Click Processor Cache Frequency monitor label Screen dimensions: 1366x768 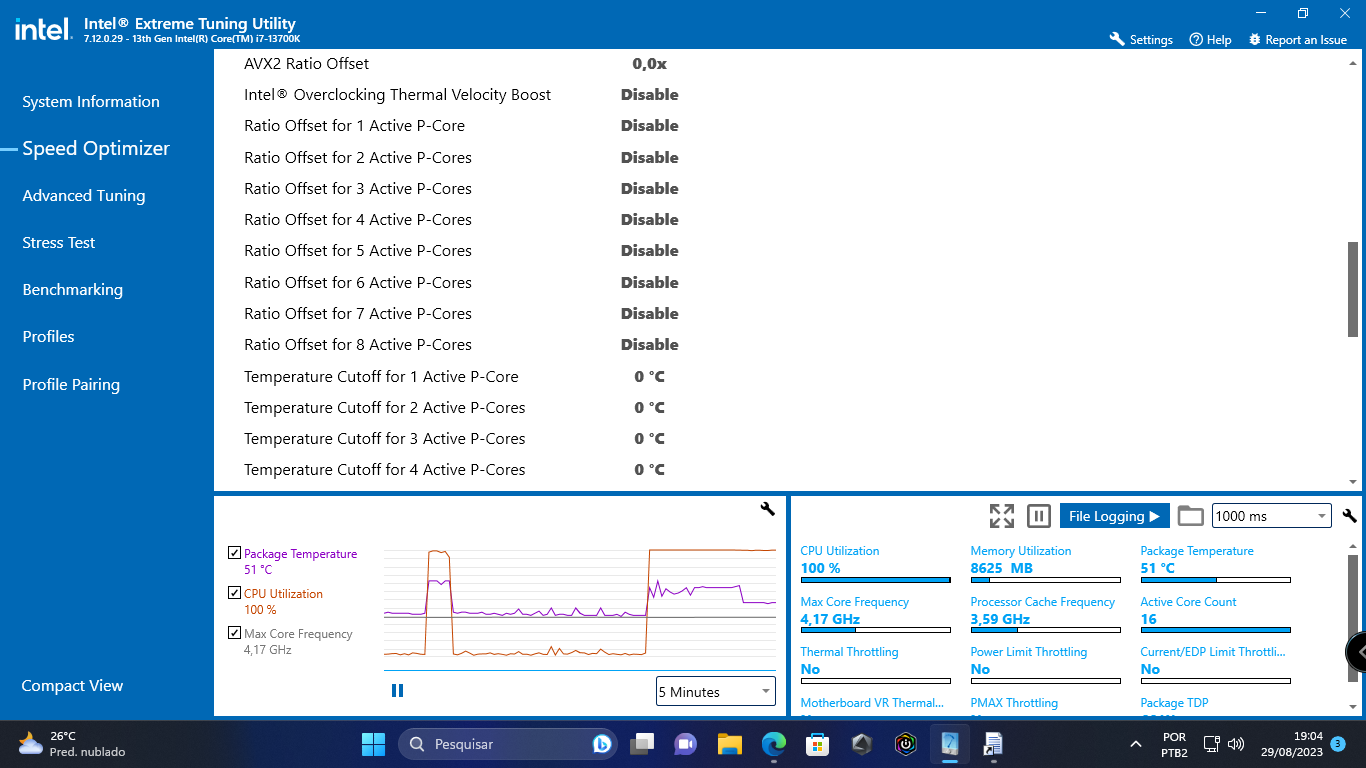coord(1043,602)
